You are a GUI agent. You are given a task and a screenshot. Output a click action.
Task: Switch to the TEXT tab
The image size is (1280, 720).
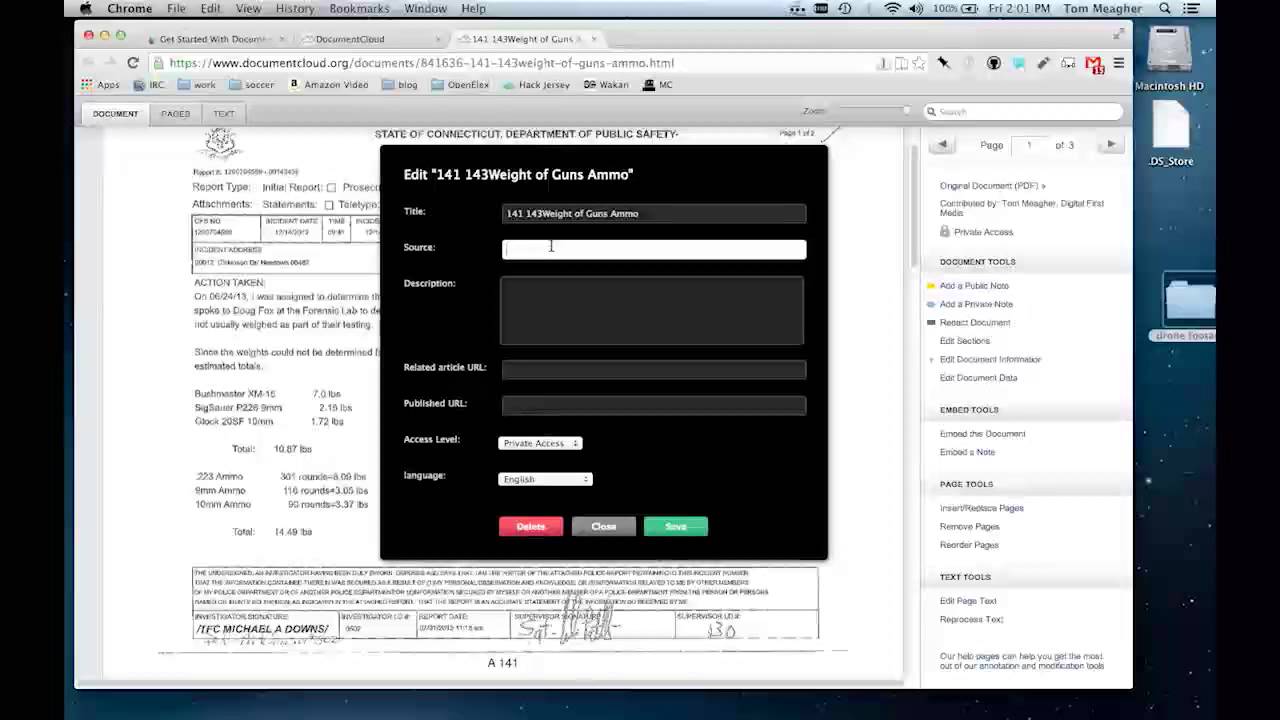[223, 114]
